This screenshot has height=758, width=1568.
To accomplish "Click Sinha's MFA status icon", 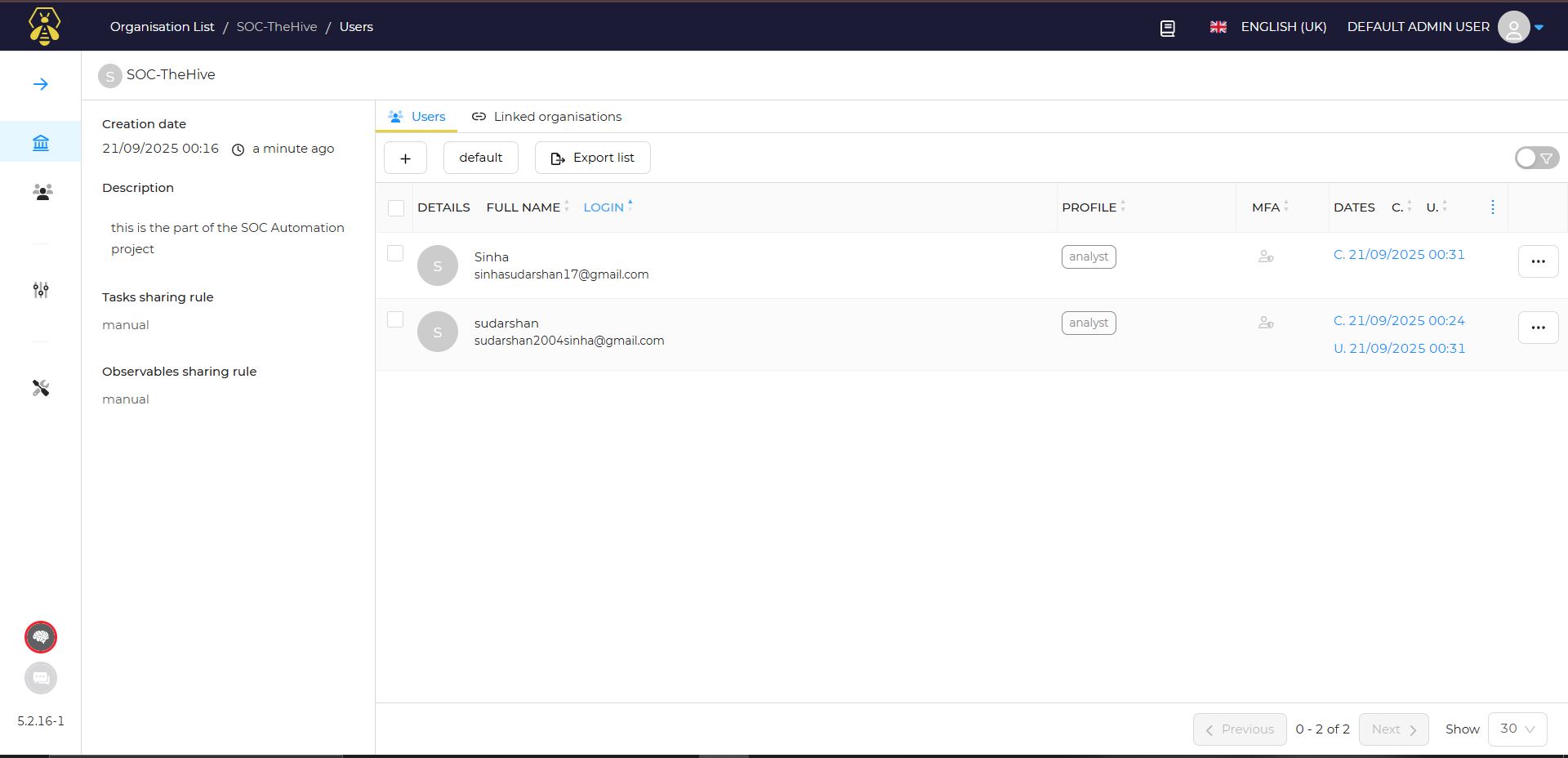I will click(x=1266, y=256).
